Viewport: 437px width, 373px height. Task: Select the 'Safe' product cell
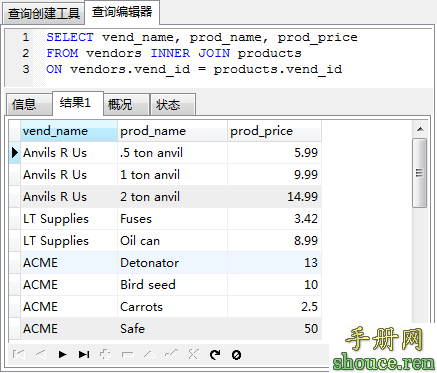click(x=172, y=329)
